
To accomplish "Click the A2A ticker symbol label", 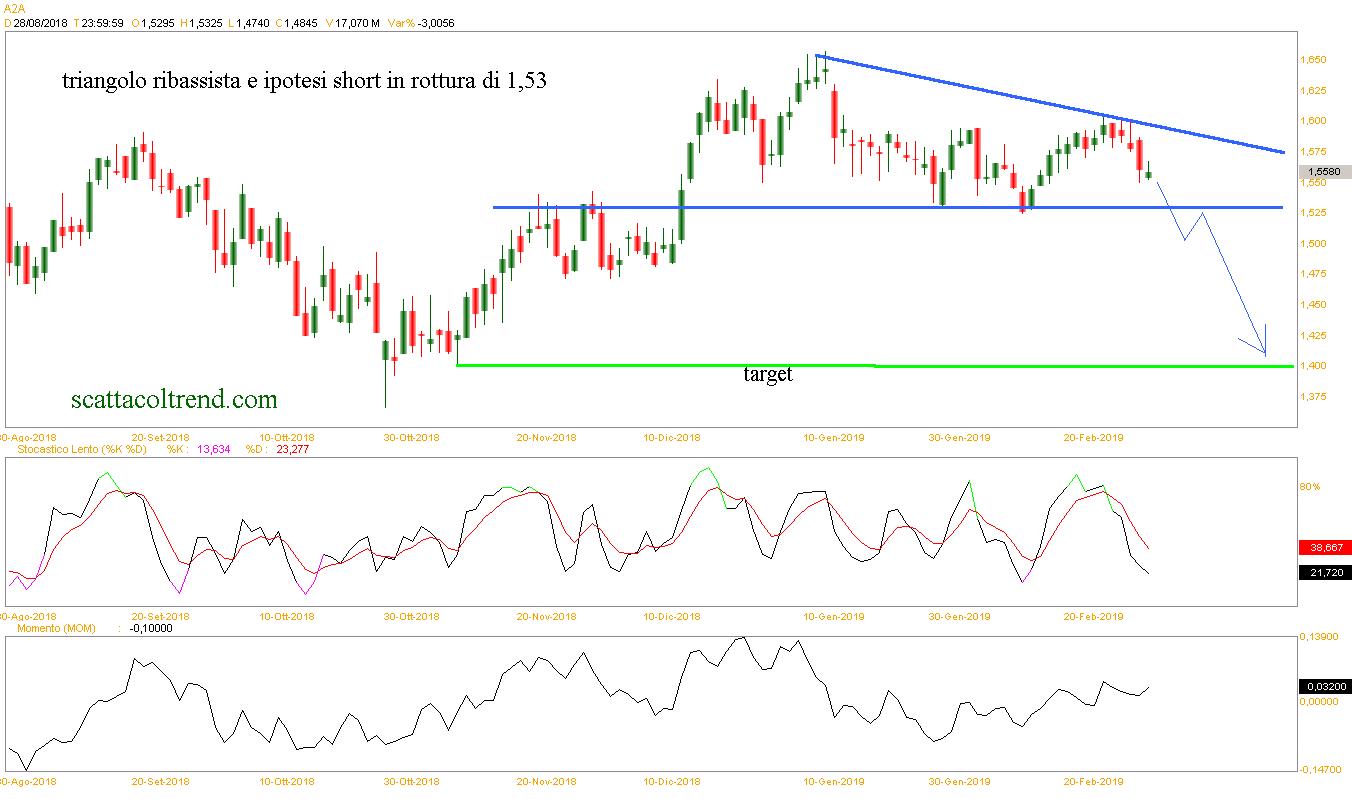I will [x=14, y=8].
